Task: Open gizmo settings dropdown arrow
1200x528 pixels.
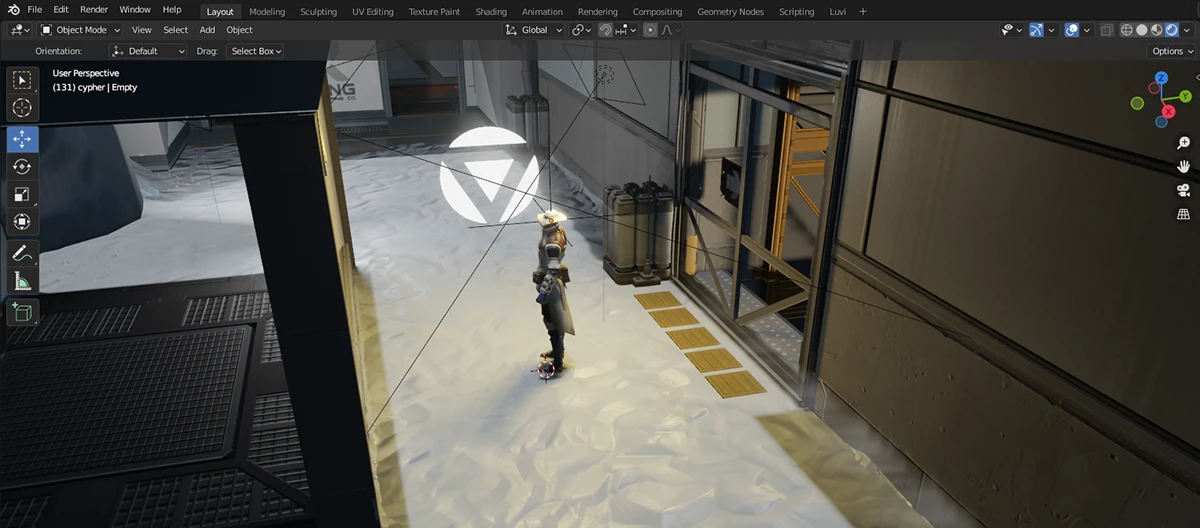Action: pos(1052,30)
